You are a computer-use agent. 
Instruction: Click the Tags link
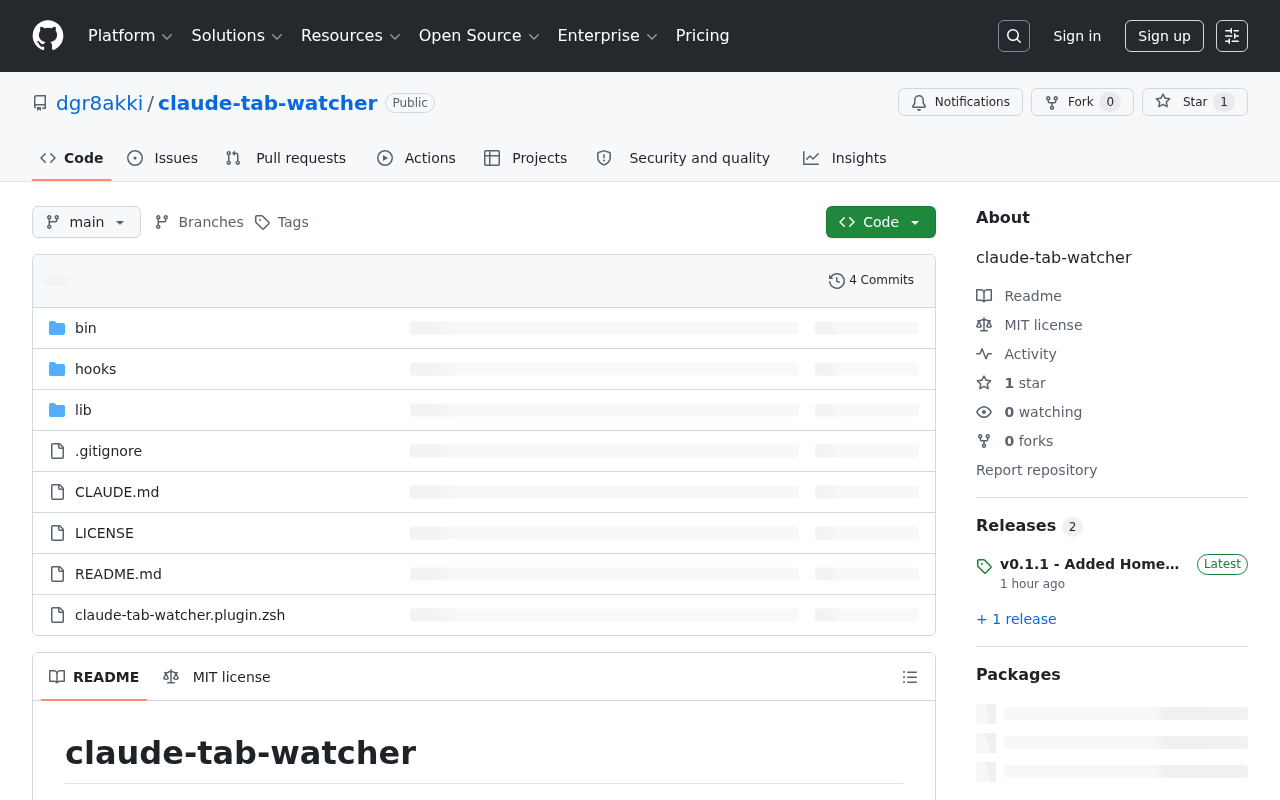(281, 222)
